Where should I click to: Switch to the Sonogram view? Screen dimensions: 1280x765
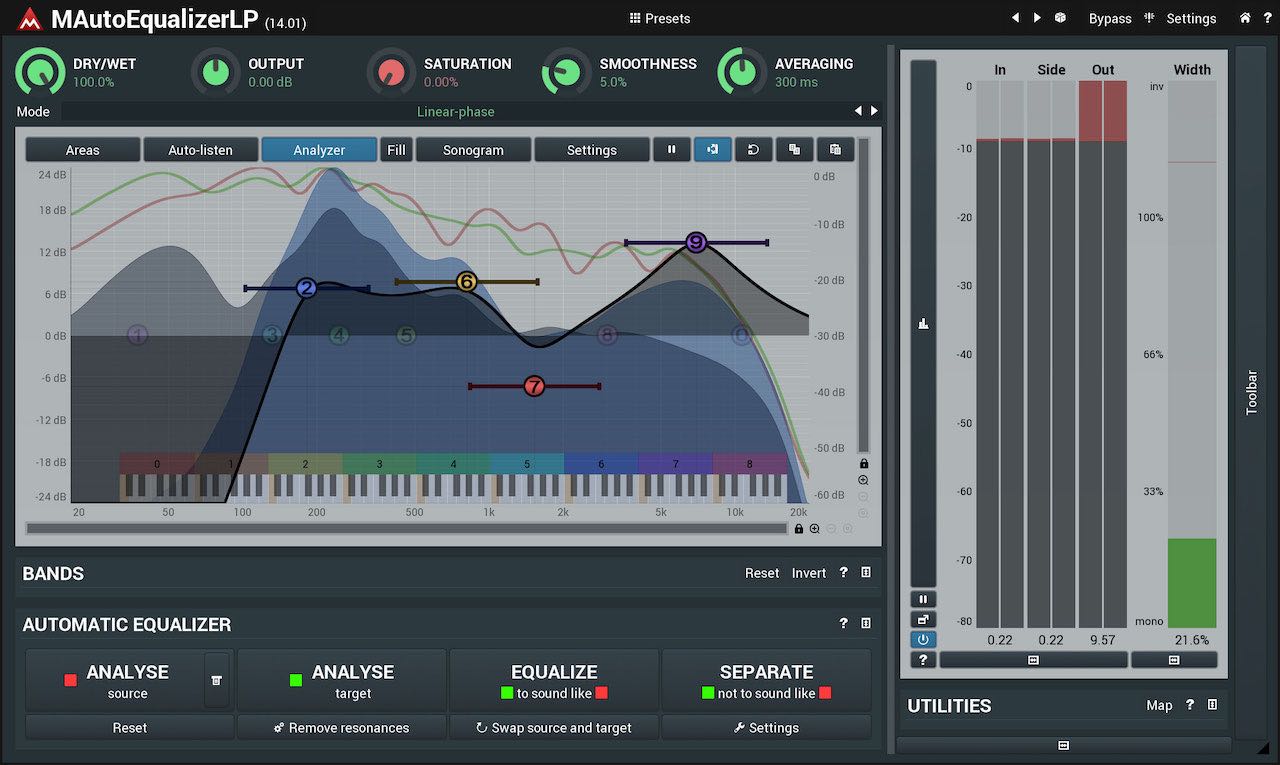473,150
